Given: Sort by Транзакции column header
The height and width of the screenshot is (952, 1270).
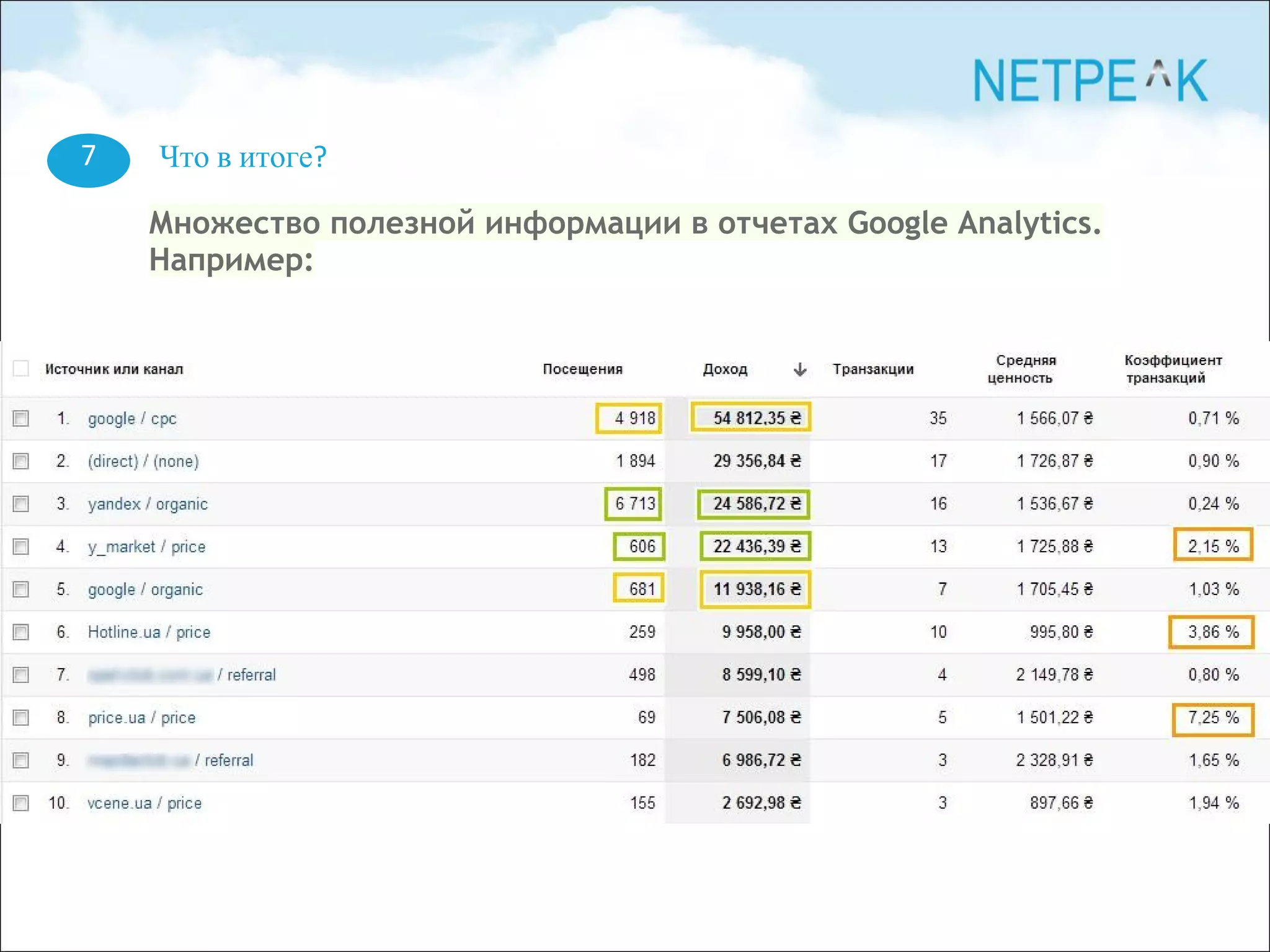Looking at the screenshot, I should point(873,369).
